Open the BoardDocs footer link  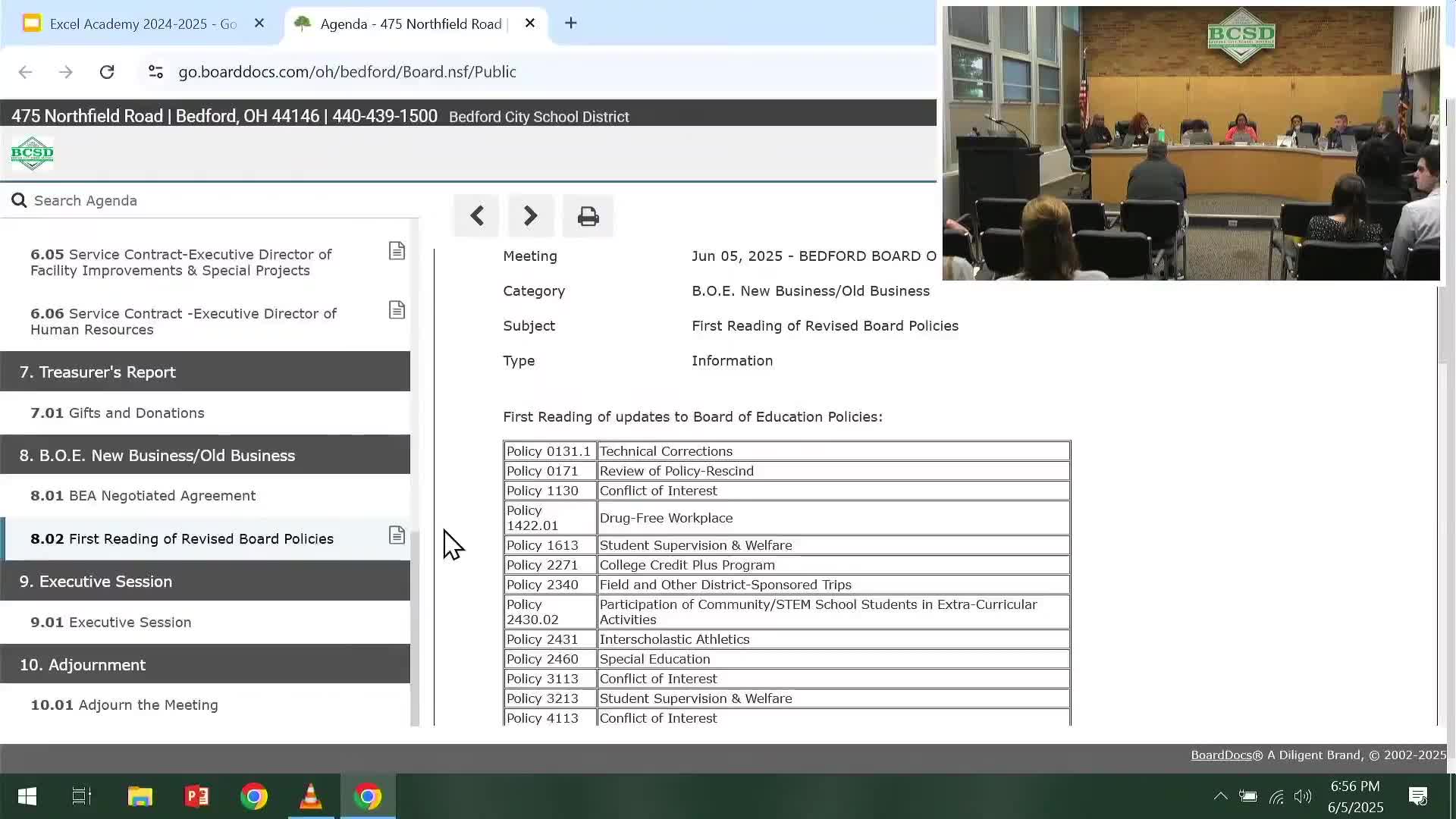click(1220, 755)
